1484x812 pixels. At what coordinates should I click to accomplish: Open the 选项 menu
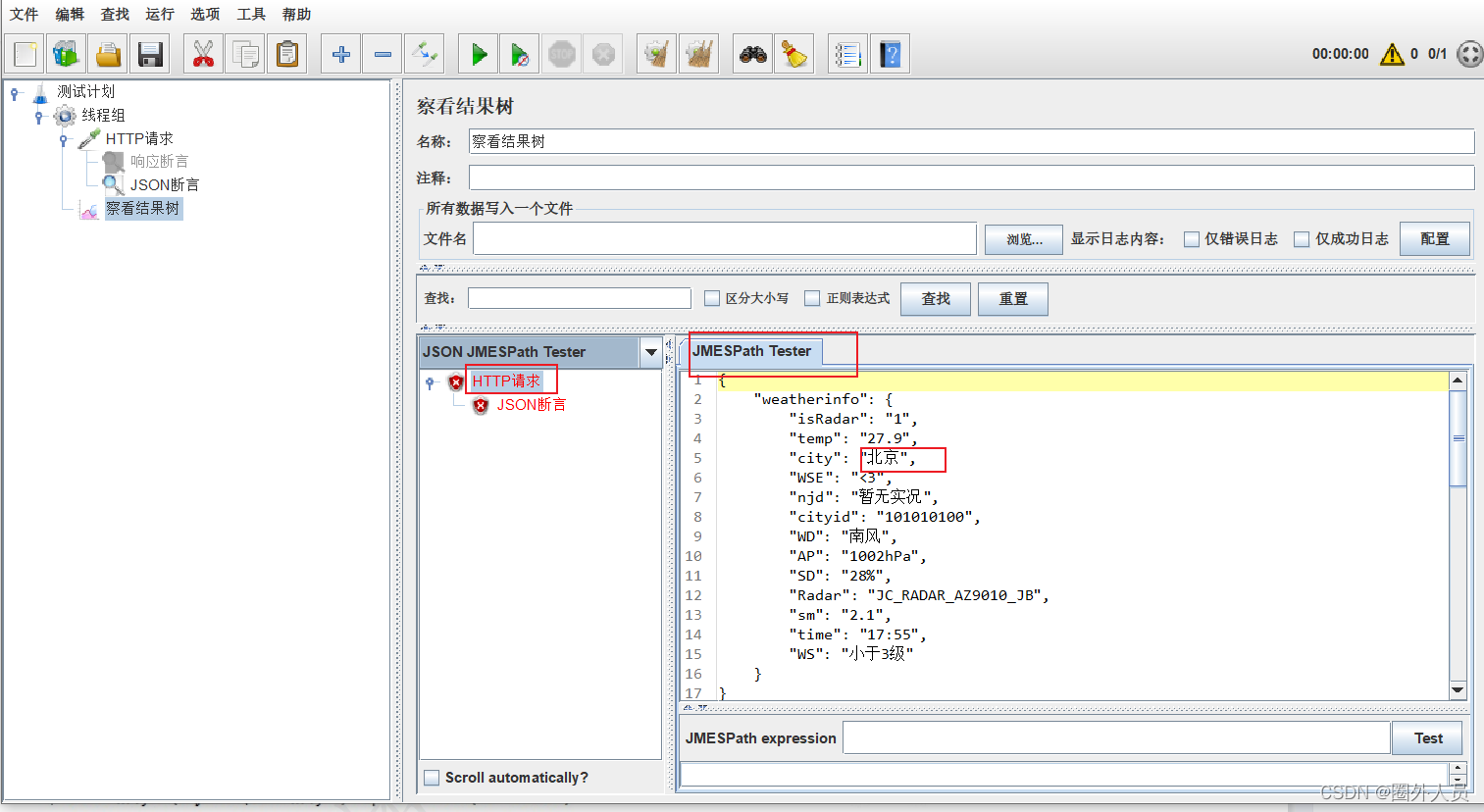tap(205, 14)
